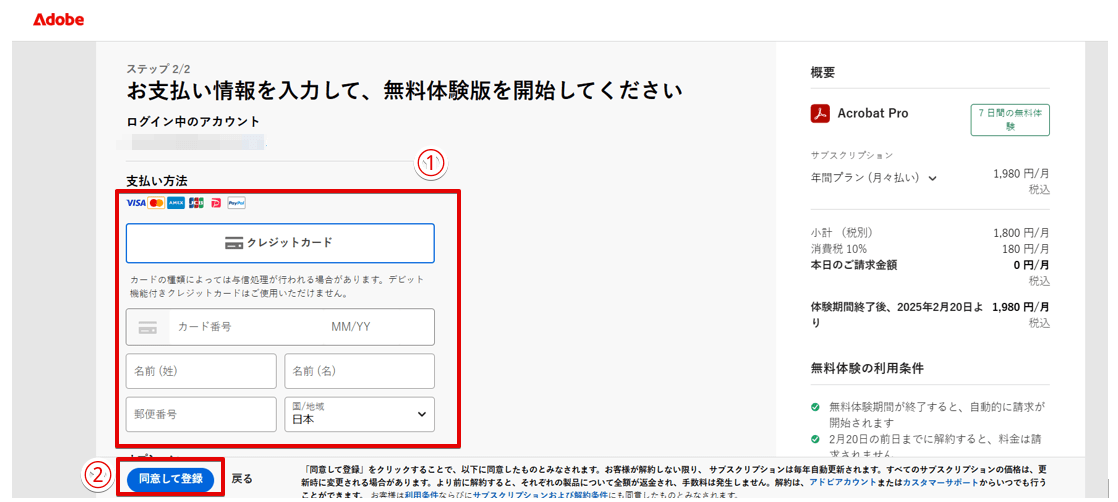The height and width of the screenshot is (502, 1118).
Task: Click the 小計 (税別) line
Action: pyautogui.click(x=841, y=233)
